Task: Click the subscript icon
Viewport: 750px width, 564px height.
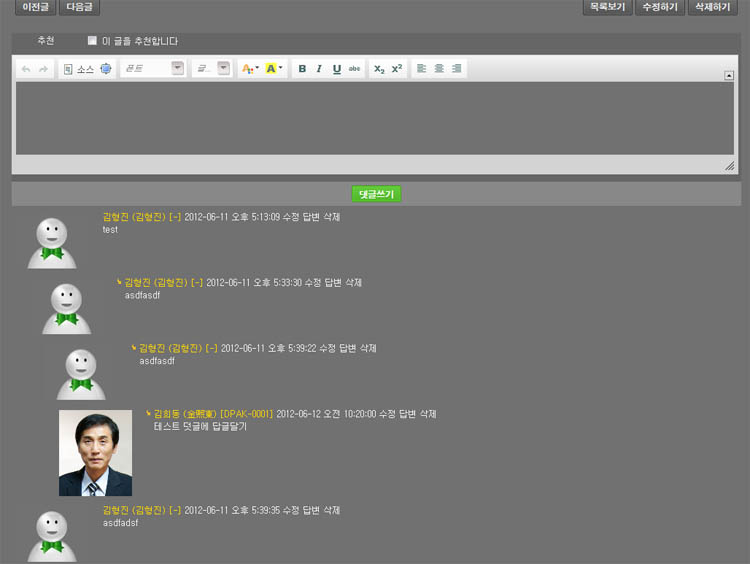Action: (379, 69)
